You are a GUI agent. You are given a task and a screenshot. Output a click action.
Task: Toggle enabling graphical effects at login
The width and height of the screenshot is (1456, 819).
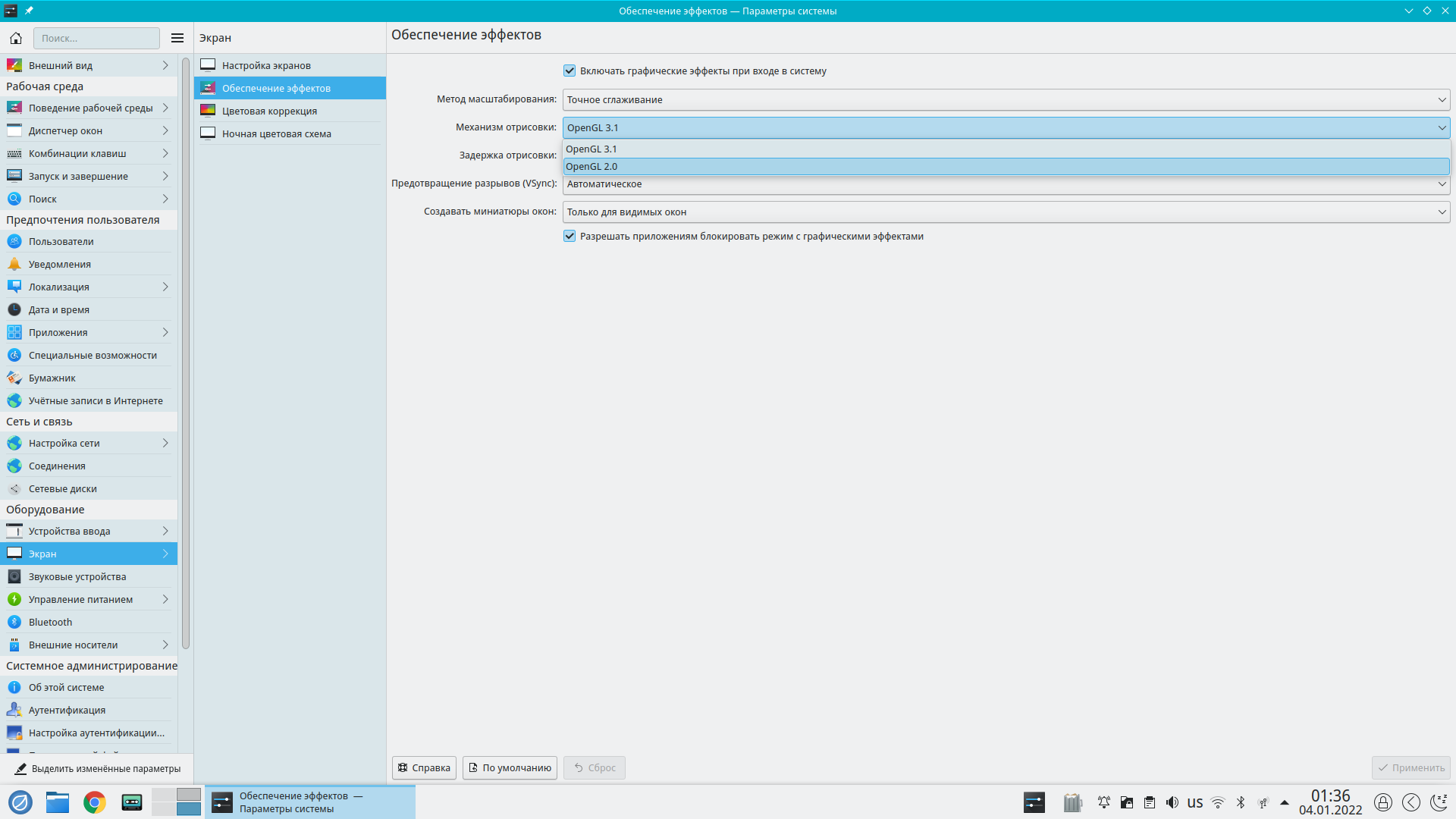570,71
